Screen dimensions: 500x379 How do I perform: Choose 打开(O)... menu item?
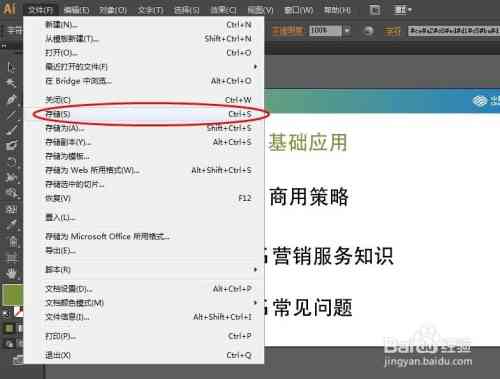[x=144, y=53]
